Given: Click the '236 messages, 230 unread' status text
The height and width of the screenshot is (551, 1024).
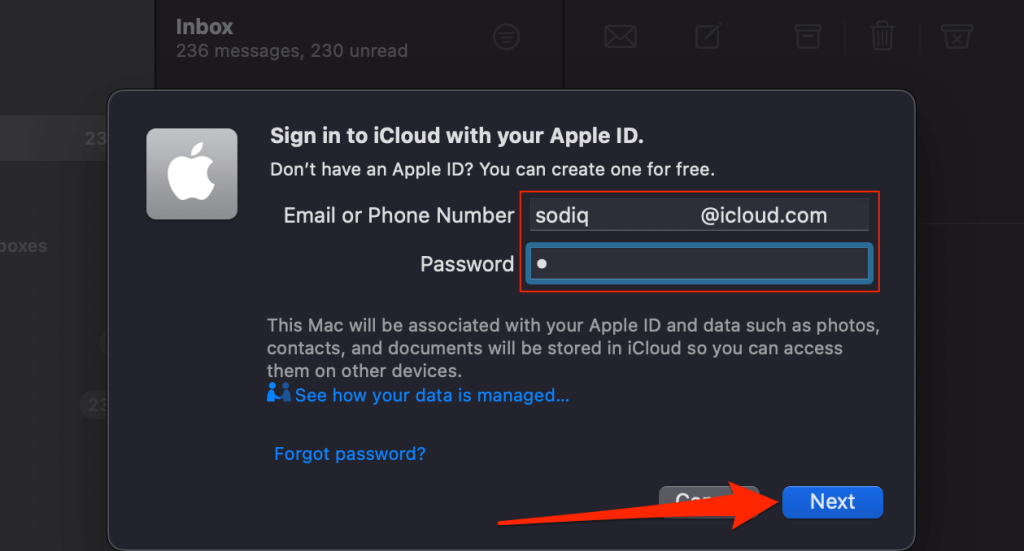Looking at the screenshot, I should point(291,51).
